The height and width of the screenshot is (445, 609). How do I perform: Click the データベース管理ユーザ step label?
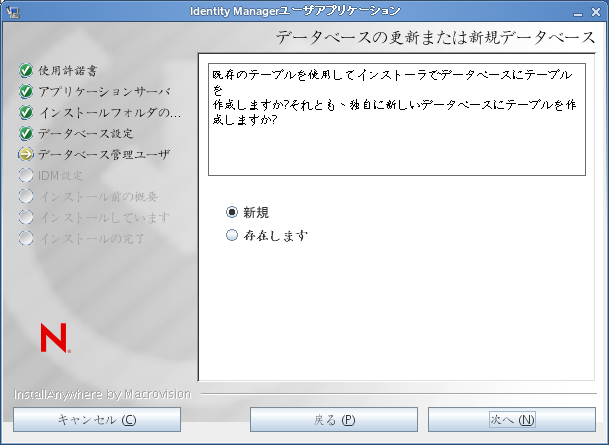104,155
